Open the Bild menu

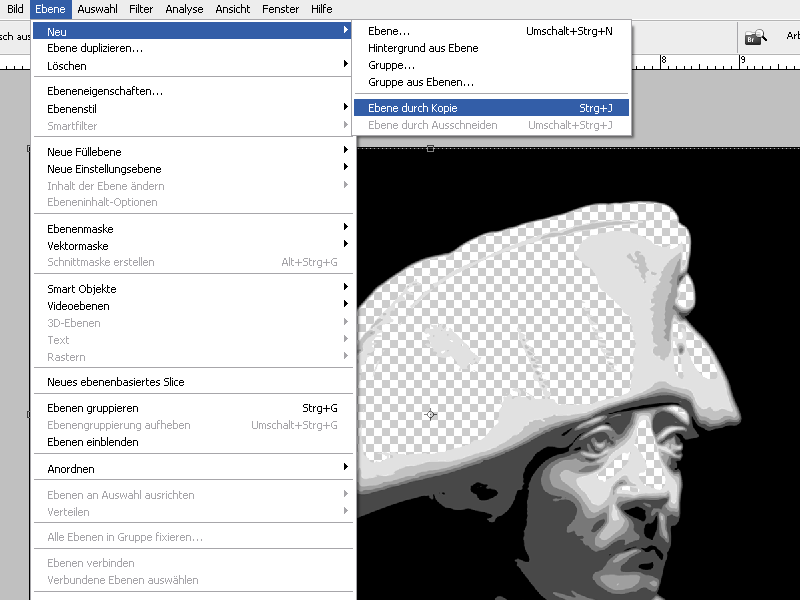point(15,9)
